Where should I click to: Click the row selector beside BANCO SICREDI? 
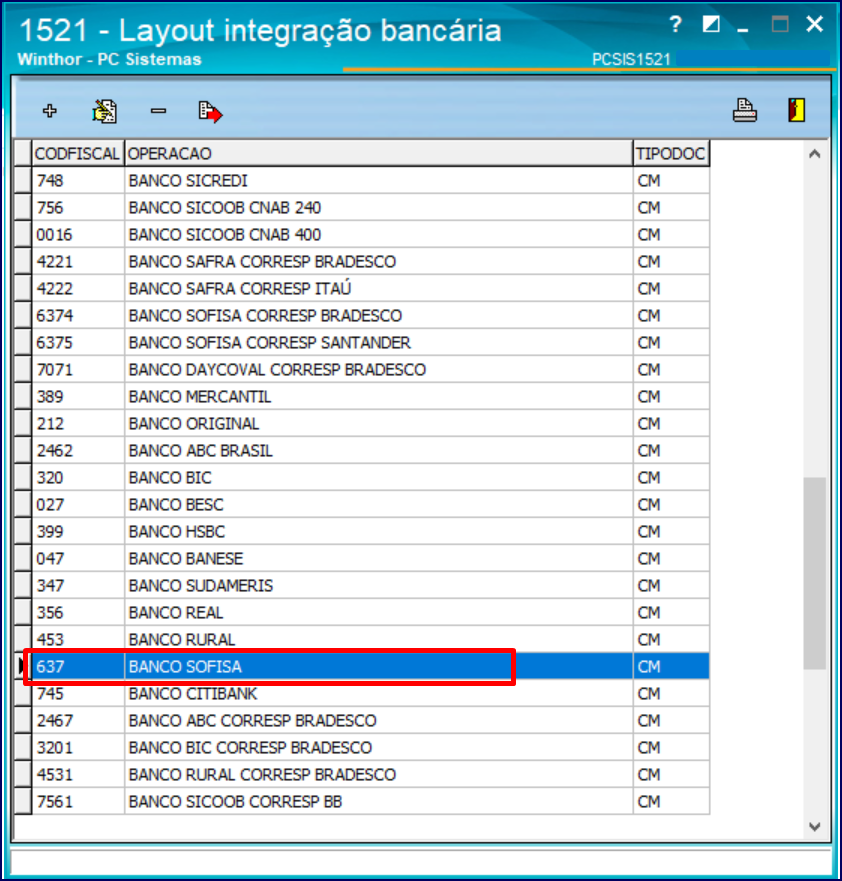(22, 180)
